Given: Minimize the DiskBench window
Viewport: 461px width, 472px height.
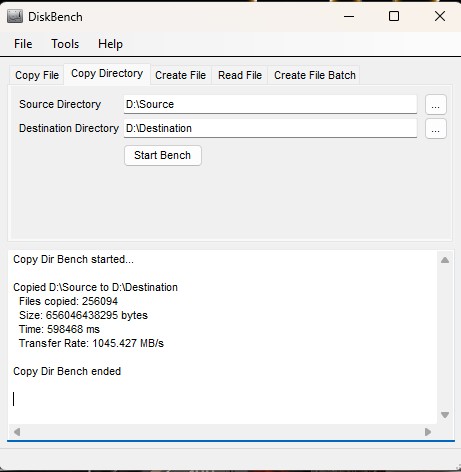Looking at the screenshot, I should coord(349,16).
